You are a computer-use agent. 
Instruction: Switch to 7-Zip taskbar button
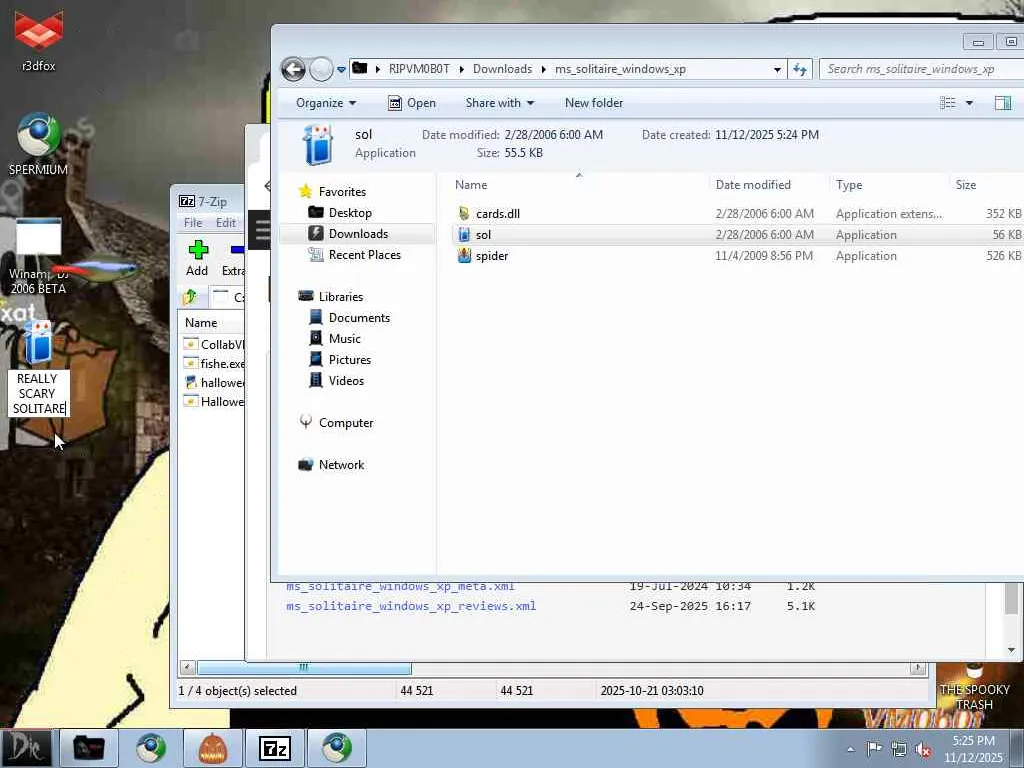pyautogui.click(x=275, y=748)
